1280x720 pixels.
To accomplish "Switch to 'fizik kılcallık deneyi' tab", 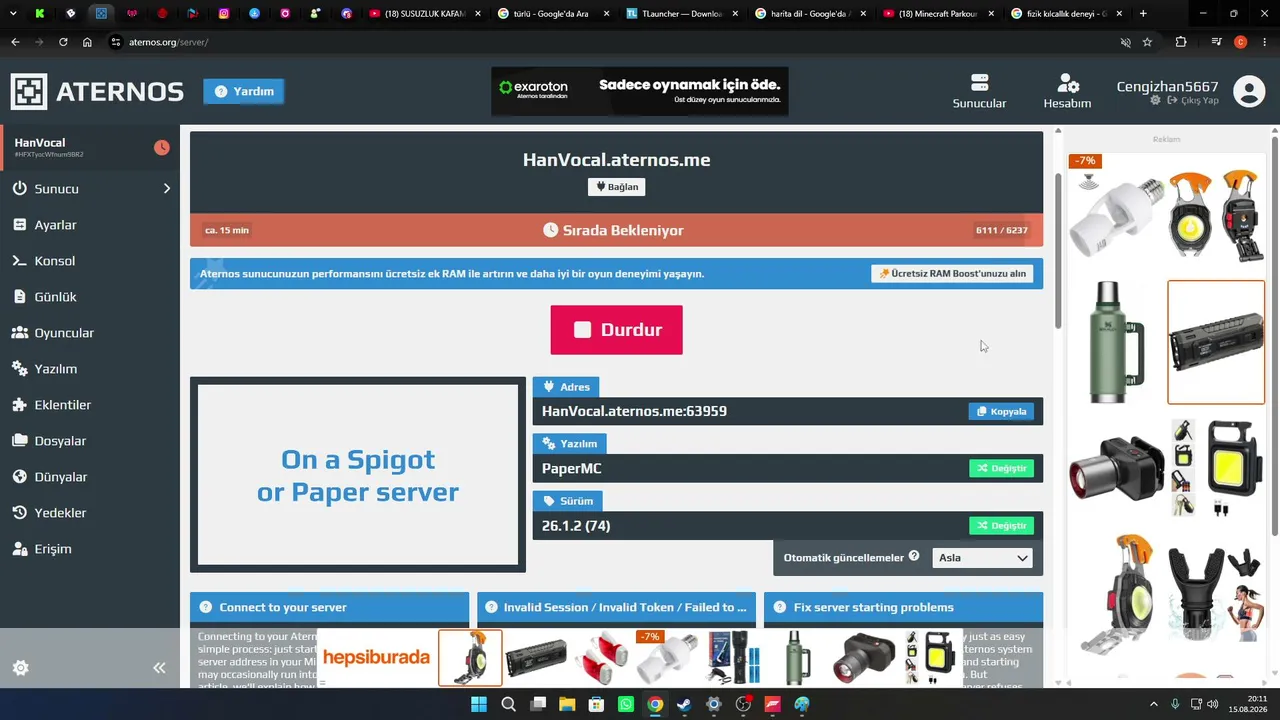I will pyautogui.click(x=1066, y=14).
